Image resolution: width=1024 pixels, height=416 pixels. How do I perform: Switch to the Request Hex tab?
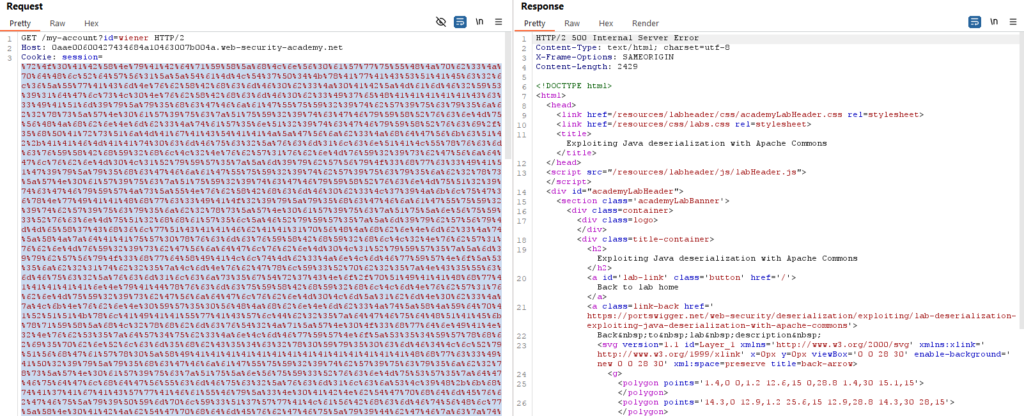(91, 23)
